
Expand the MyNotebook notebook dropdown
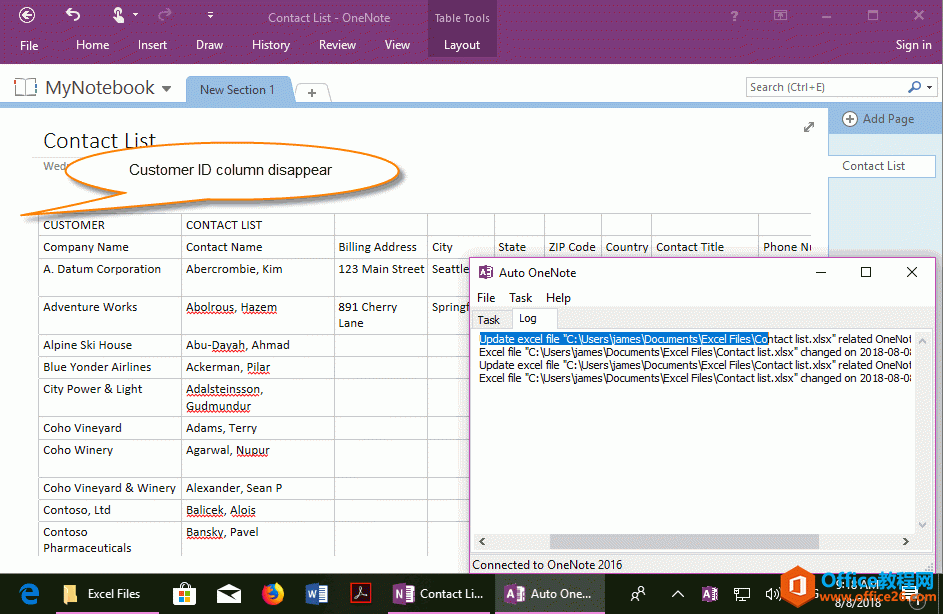point(166,87)
